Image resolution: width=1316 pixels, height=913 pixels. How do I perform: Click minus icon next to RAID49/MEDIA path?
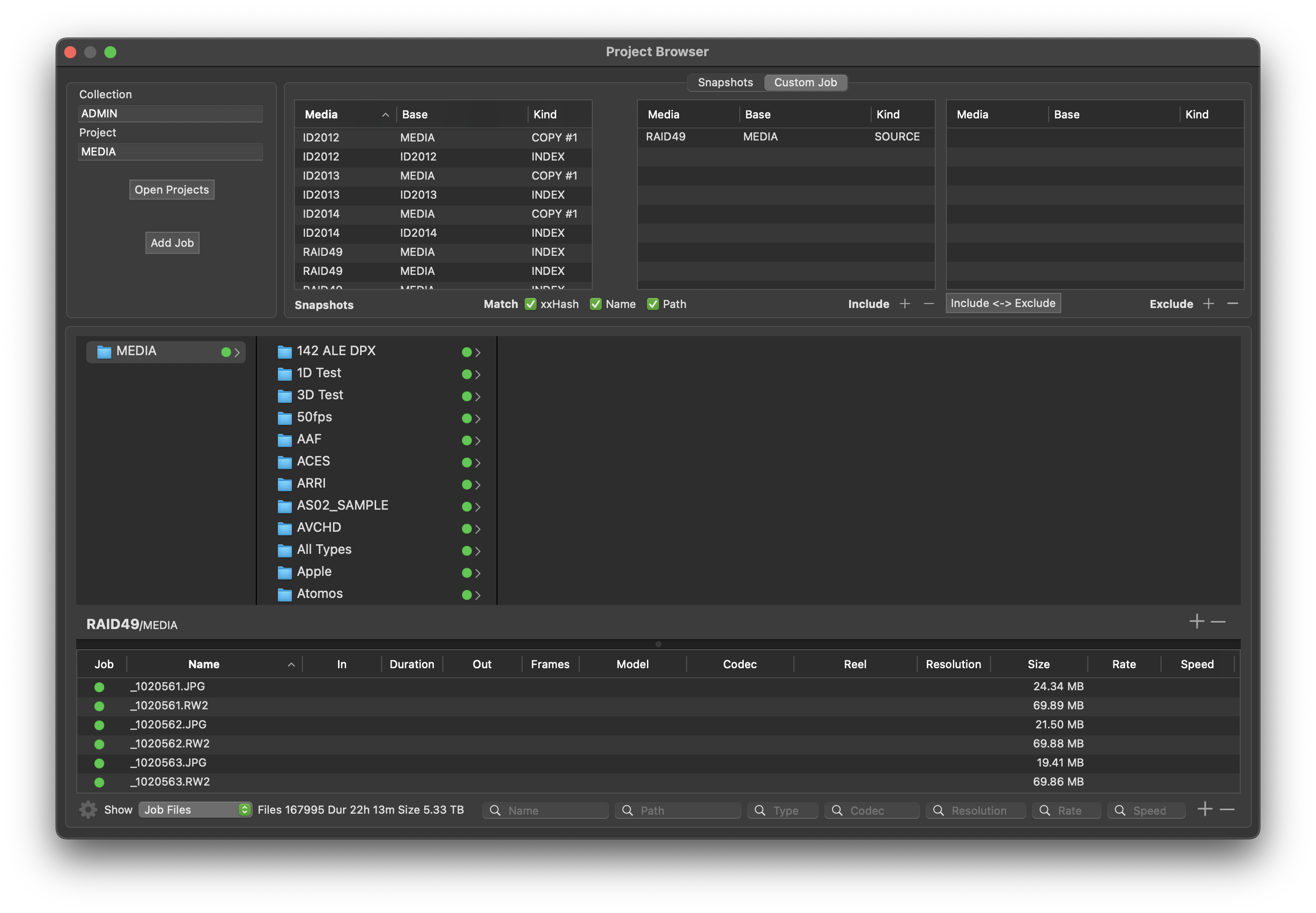click(x=1218, y=621)
